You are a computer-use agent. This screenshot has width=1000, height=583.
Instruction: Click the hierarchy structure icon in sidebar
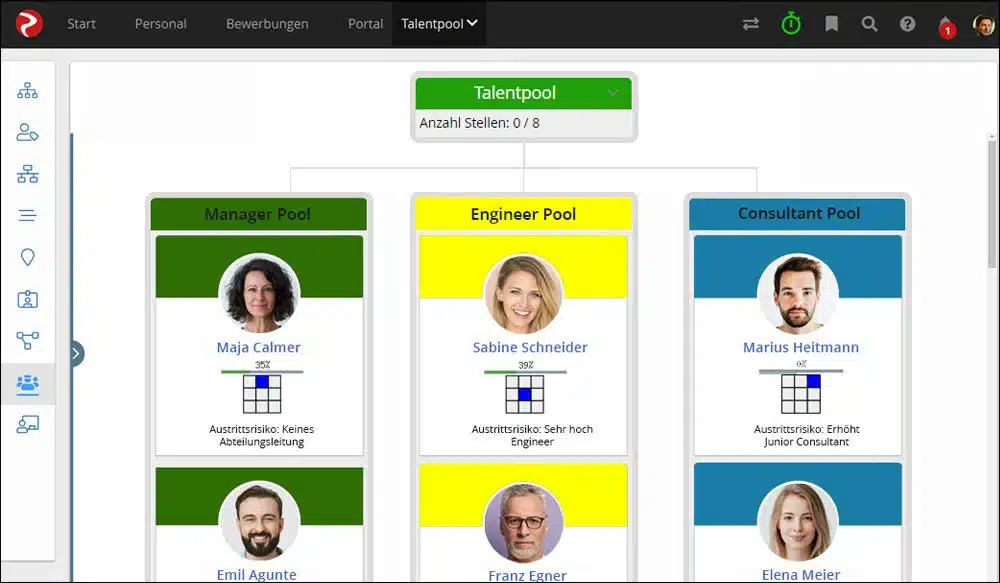[27, 173]
